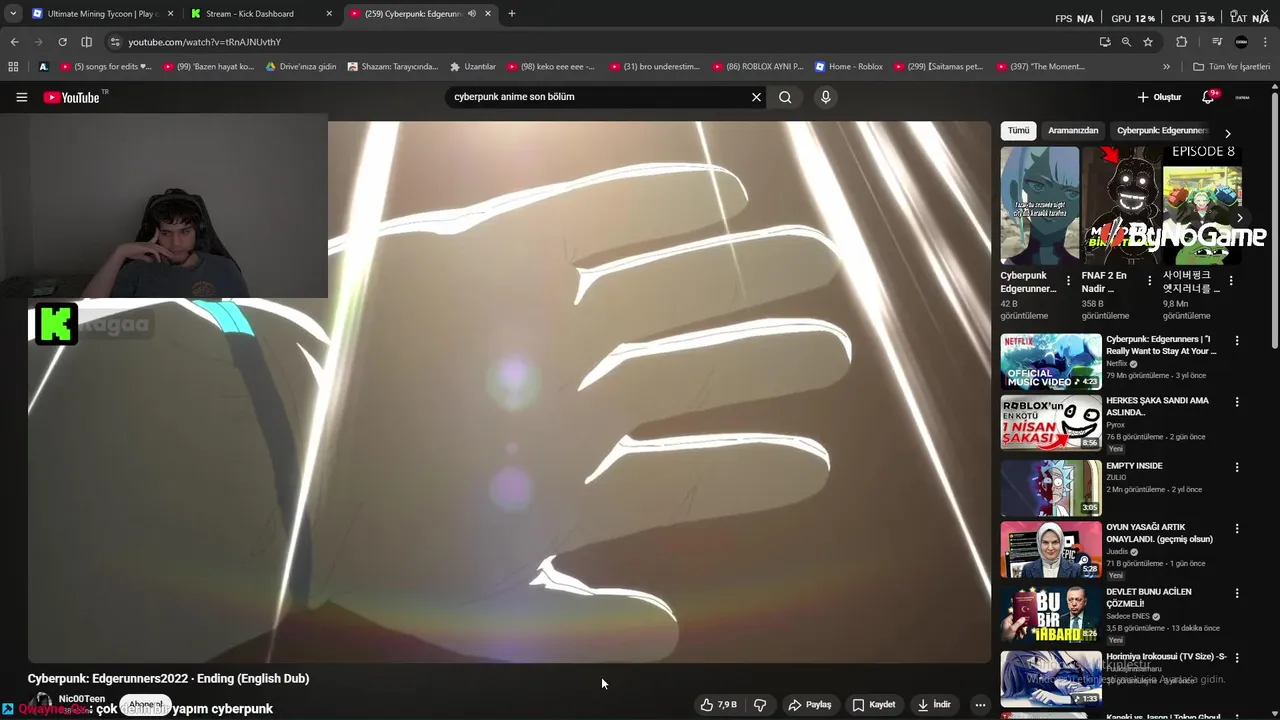This screenshot has width=1280, height=720.
Task: Open options for HERKES ŞAKA SANDI video
Action: [1237, 402]
